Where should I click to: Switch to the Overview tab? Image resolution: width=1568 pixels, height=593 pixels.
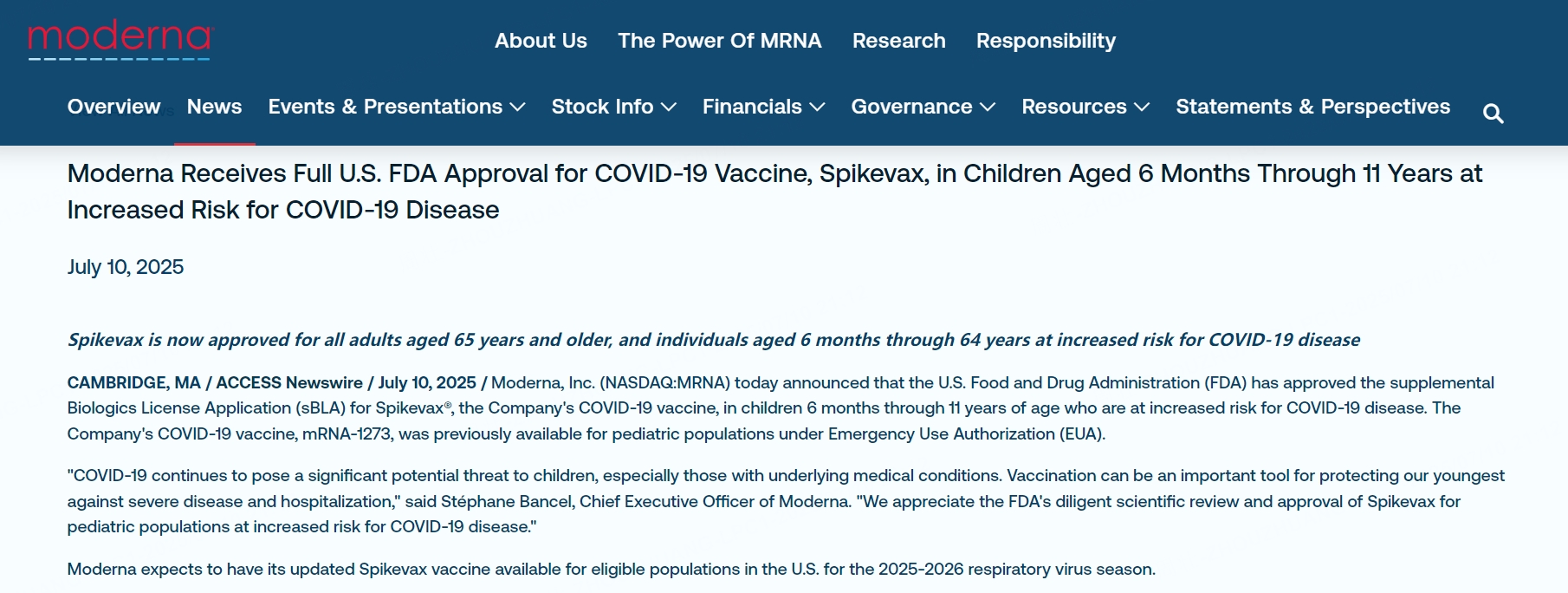[x=113, y=107]
